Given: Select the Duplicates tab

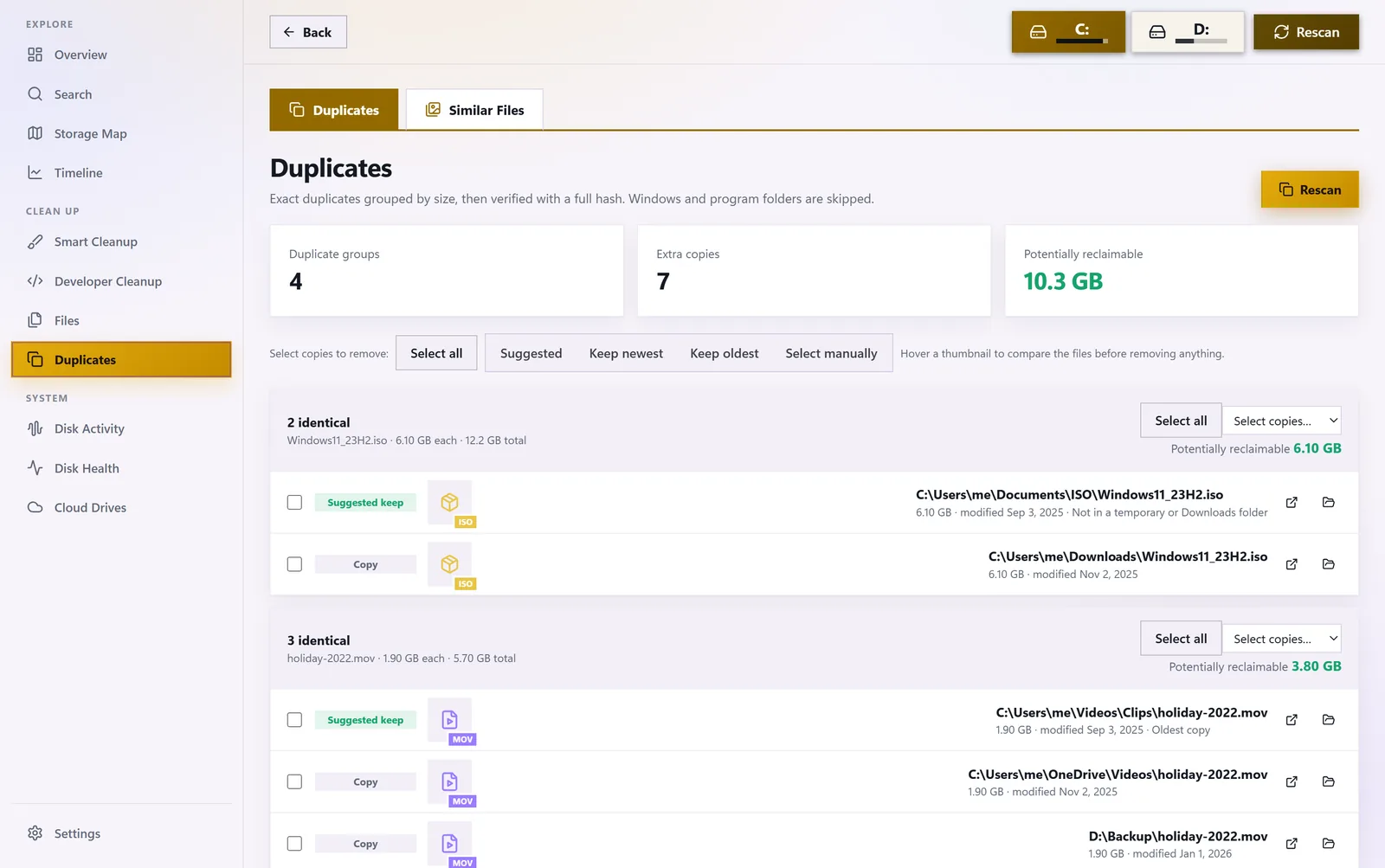Looking at the screenshot, I should point(334,110).
